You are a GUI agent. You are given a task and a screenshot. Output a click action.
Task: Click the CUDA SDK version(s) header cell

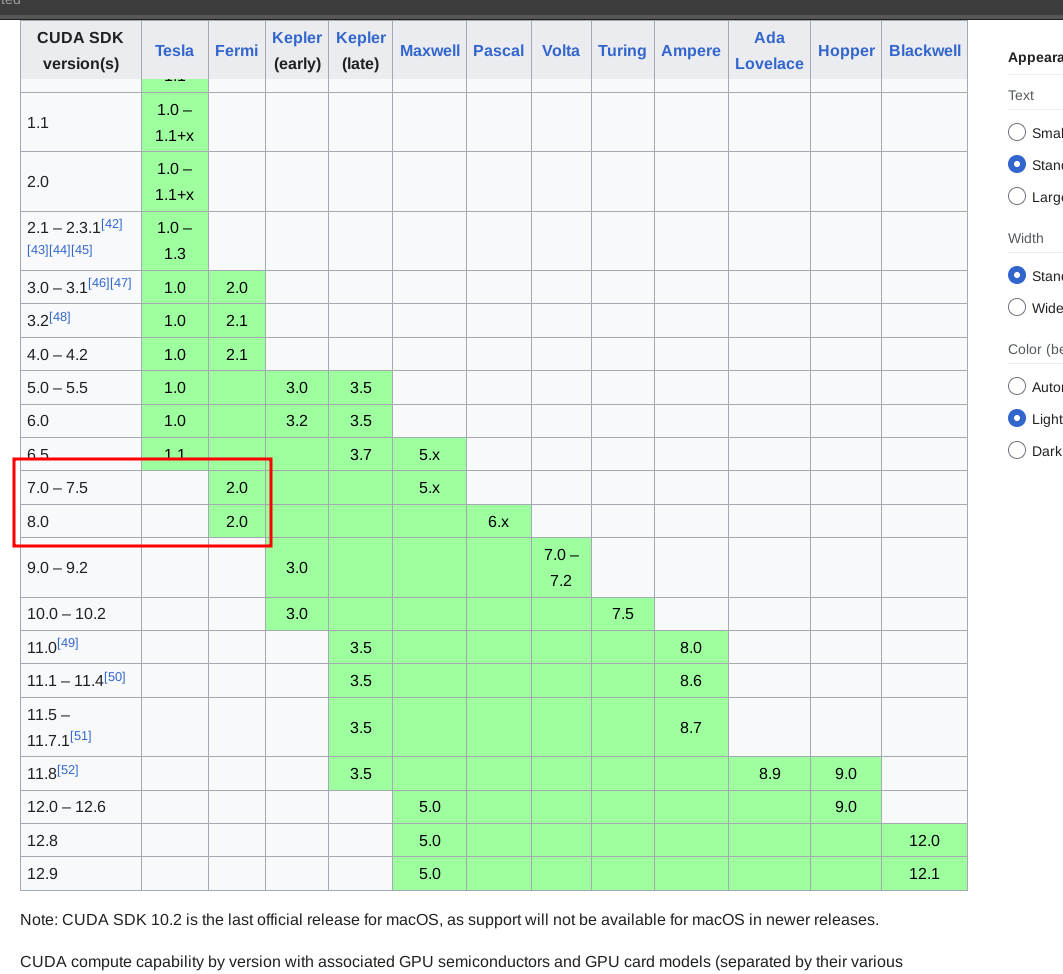click(x=81, y=50)
